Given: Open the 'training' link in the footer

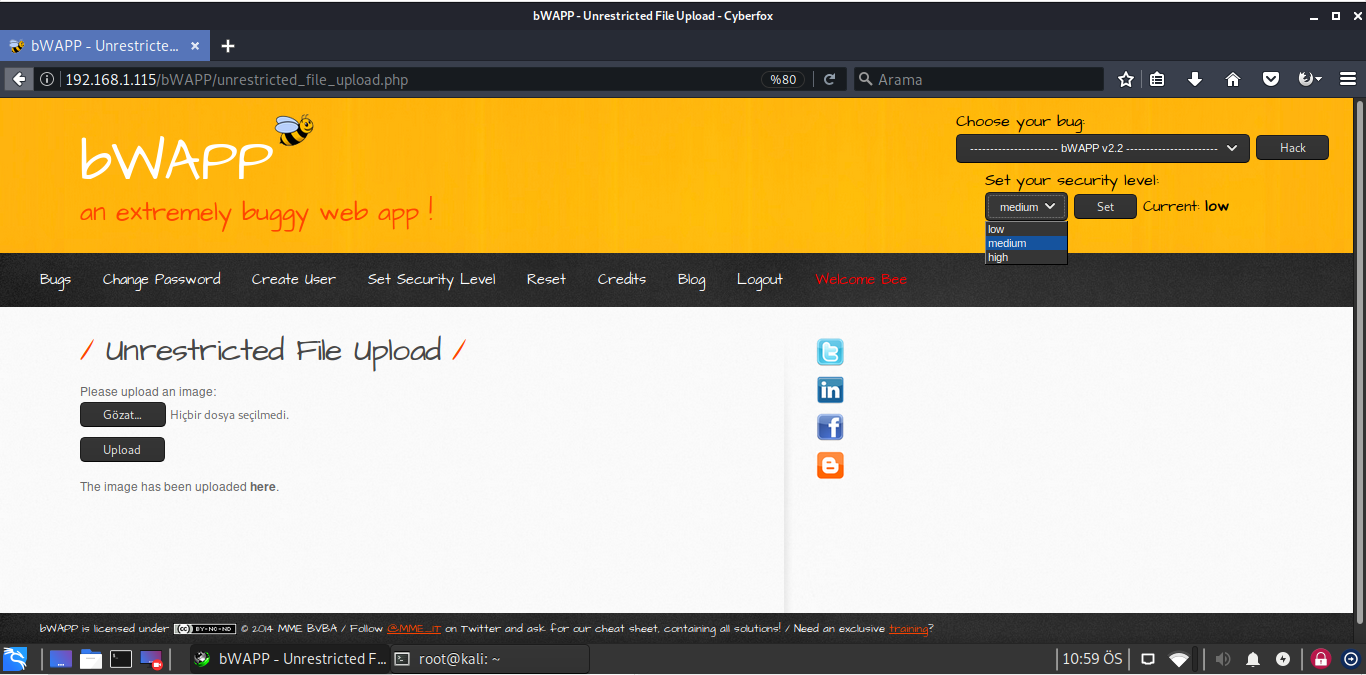Looking at the screenshot, I should click(x=908, y=629).
